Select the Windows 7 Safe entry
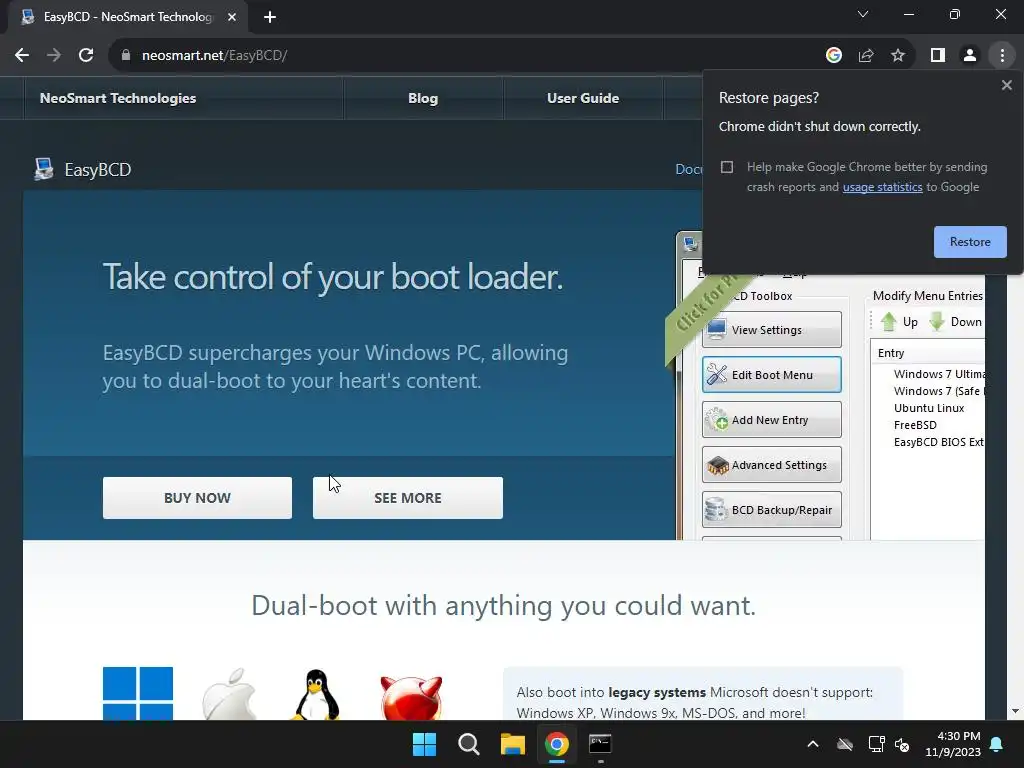Viewport: 1024px width, 768px height. [x=938, y=391]
